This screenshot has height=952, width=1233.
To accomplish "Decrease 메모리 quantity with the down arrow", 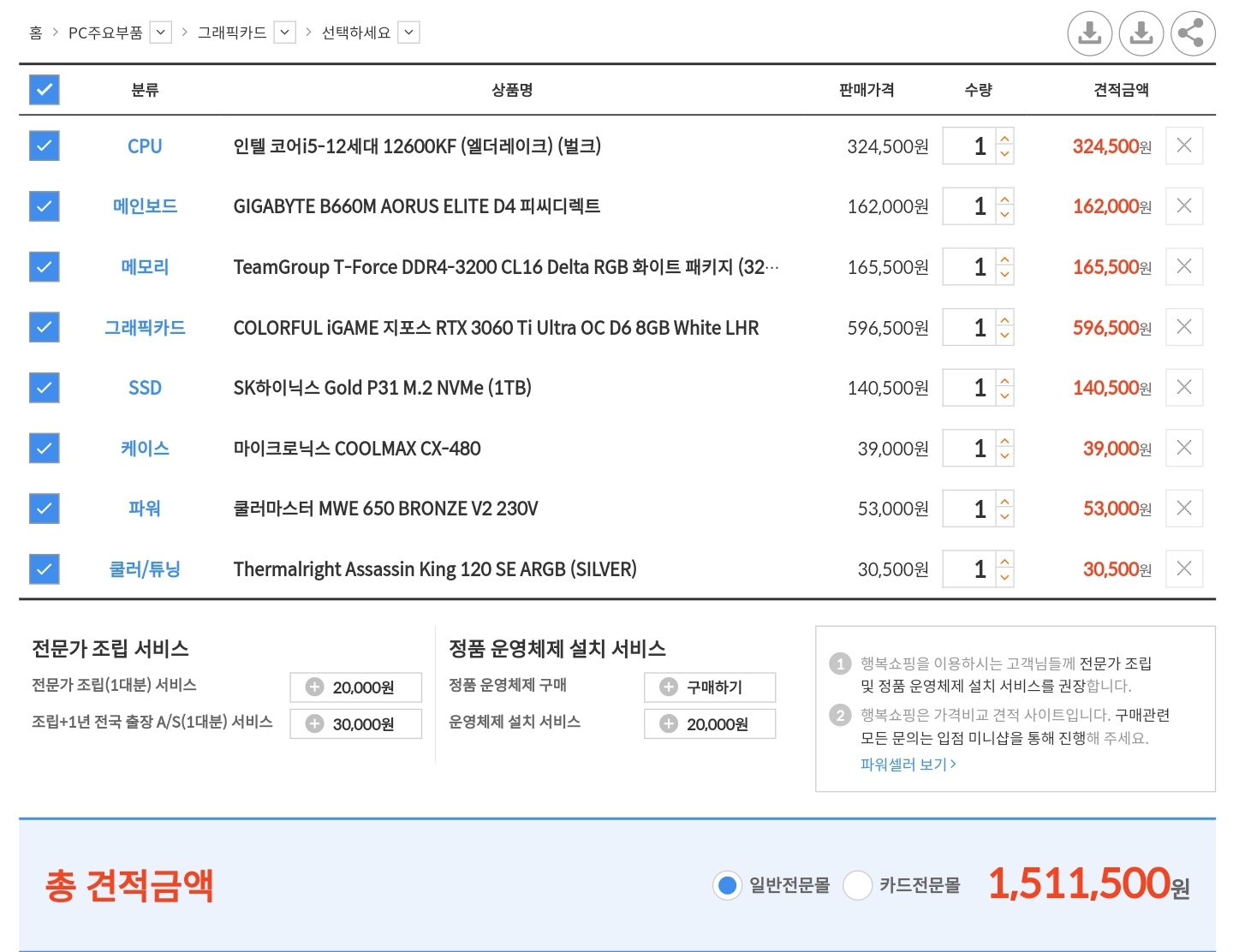I will 1005,276.
